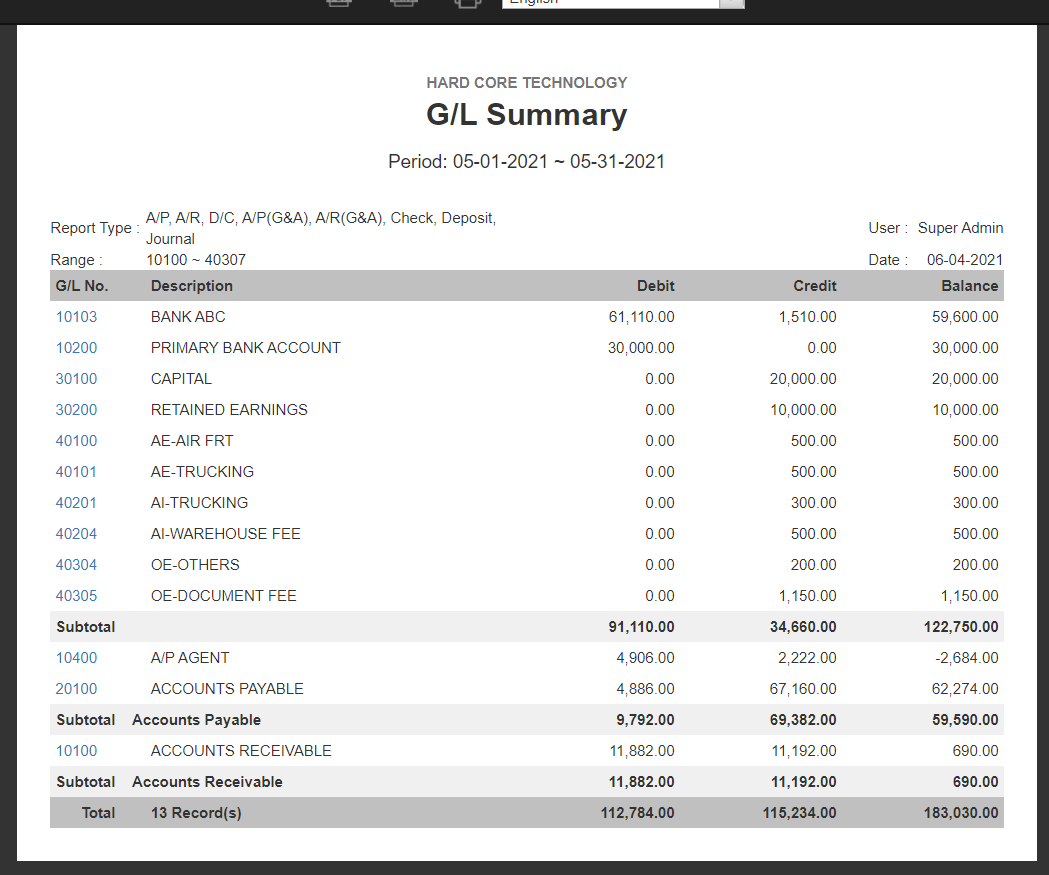Open G/L account 40204 link
The height and width of the screenshot is (875, 1049).
point(76,534)
